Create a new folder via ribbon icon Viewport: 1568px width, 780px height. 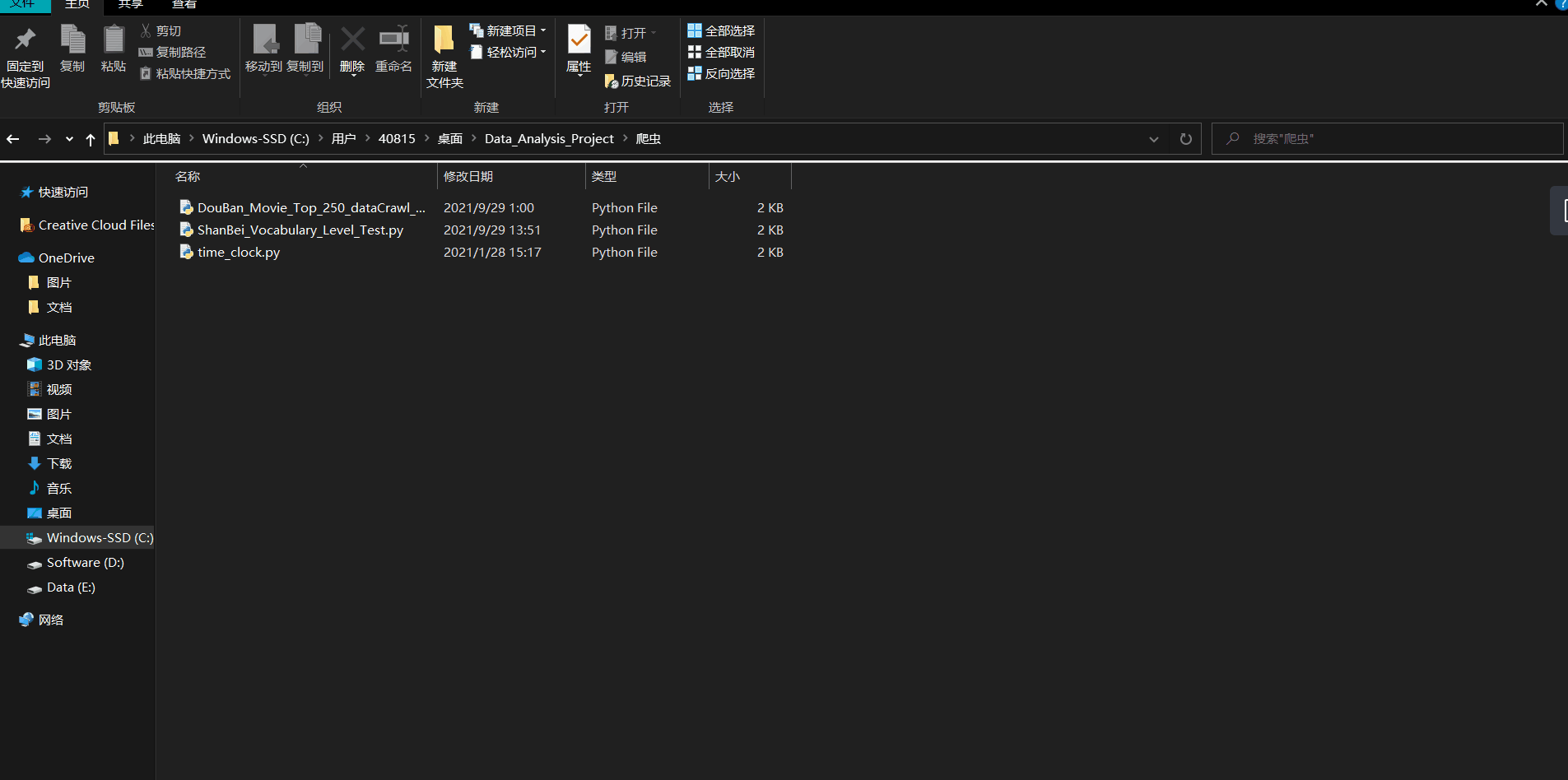pos(444,39)
